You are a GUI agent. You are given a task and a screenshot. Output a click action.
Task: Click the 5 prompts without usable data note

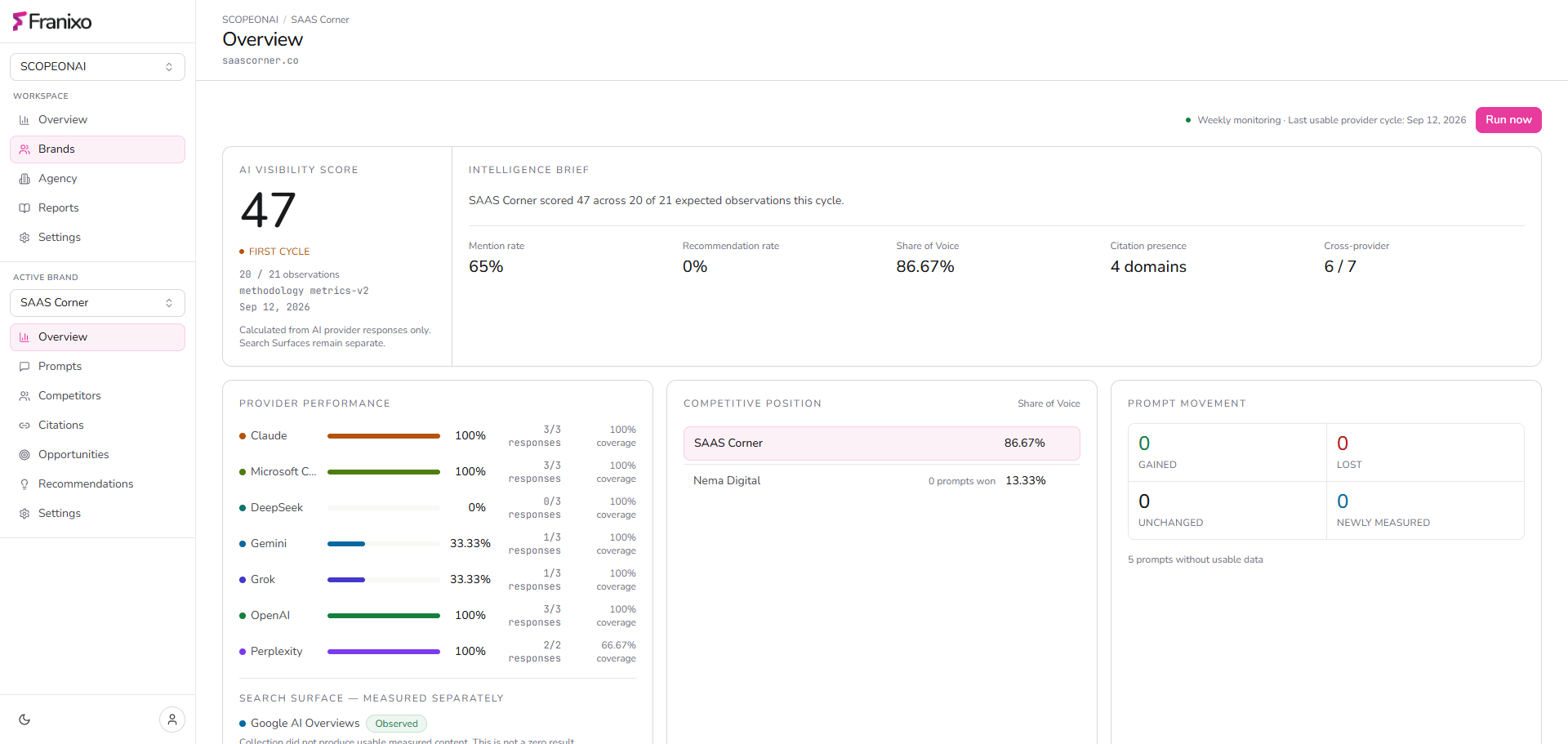click(1196, 559)
